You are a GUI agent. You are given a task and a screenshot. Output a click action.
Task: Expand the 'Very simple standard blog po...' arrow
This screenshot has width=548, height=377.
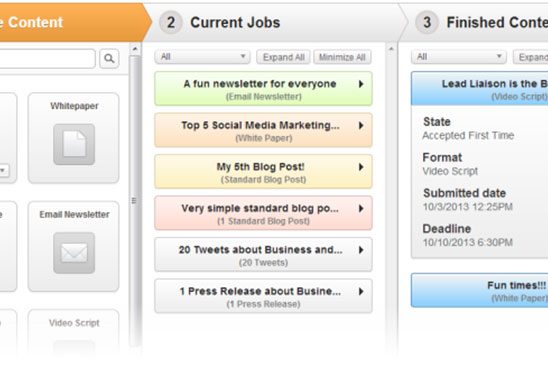361,209
